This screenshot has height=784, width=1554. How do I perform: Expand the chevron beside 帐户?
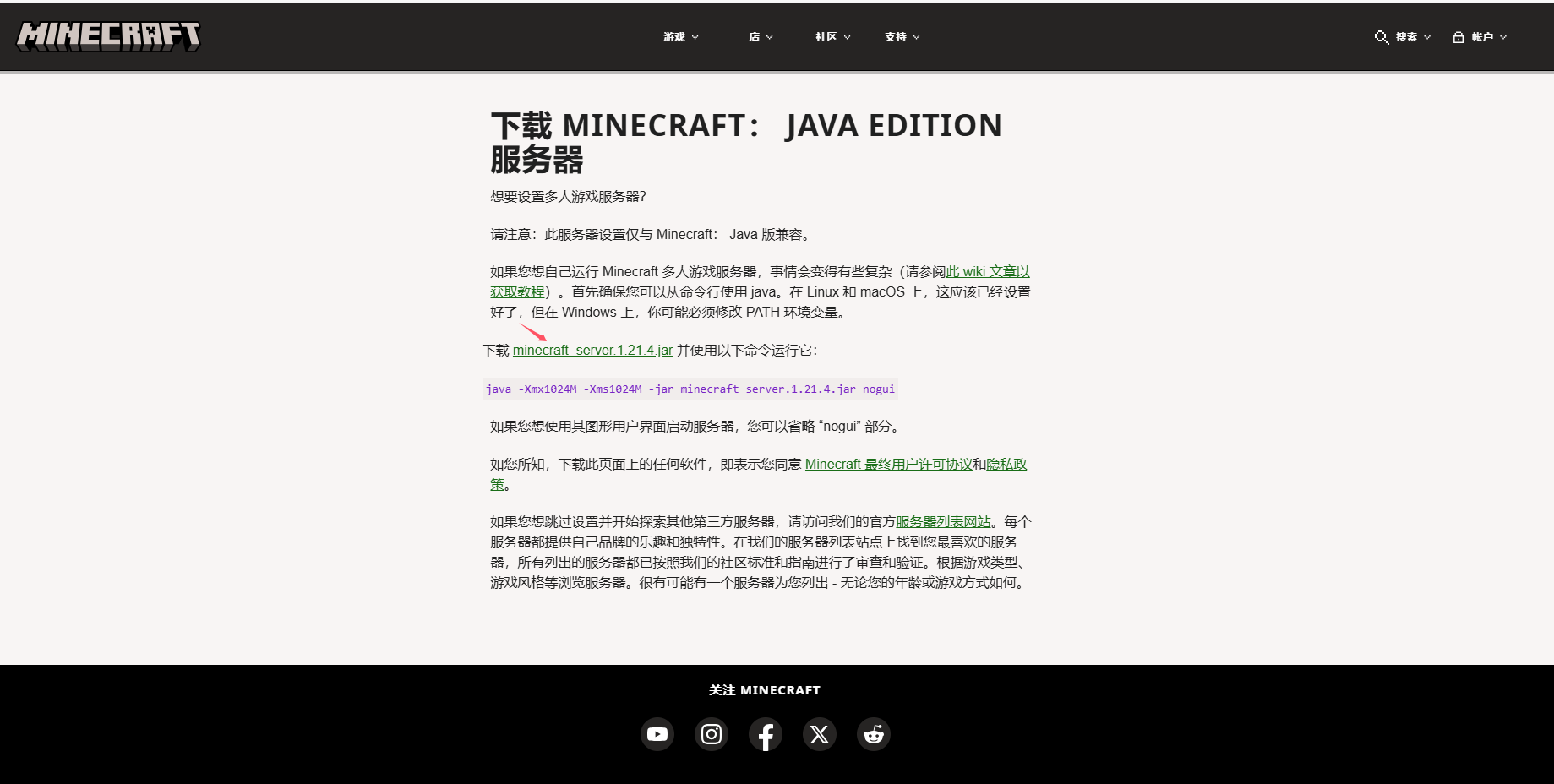tap(1503, 37)
